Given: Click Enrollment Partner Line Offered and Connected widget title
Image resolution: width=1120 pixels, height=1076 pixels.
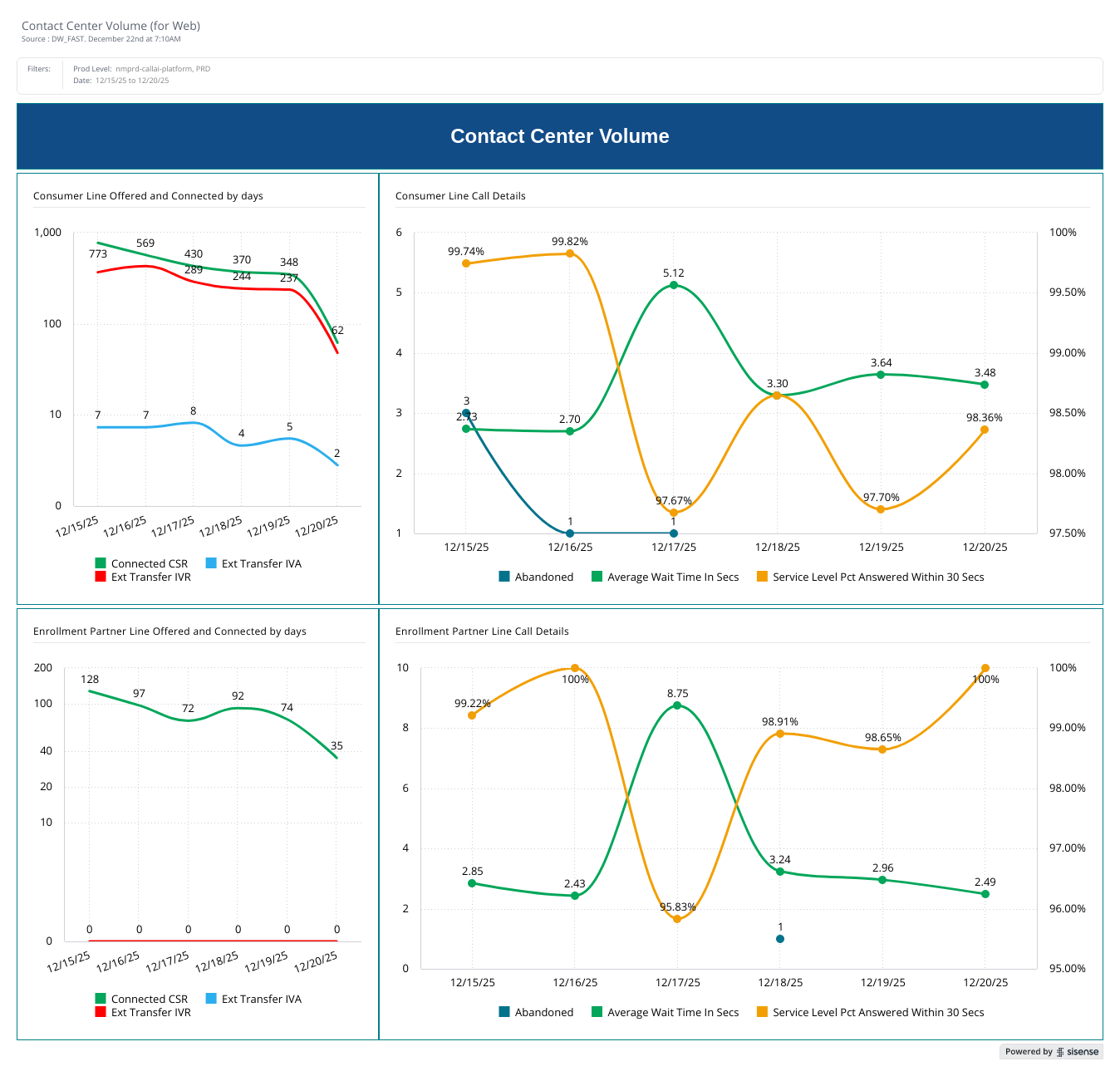Looking at the screenshot, I should click(169, 631).
